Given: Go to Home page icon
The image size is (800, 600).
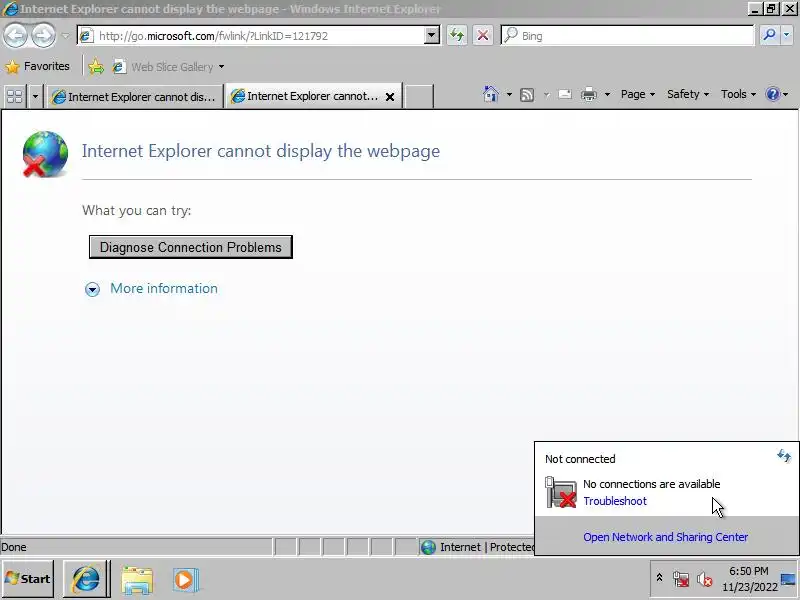Looking at the screenshot, I should pyautogui.click(x=491, y=94).
